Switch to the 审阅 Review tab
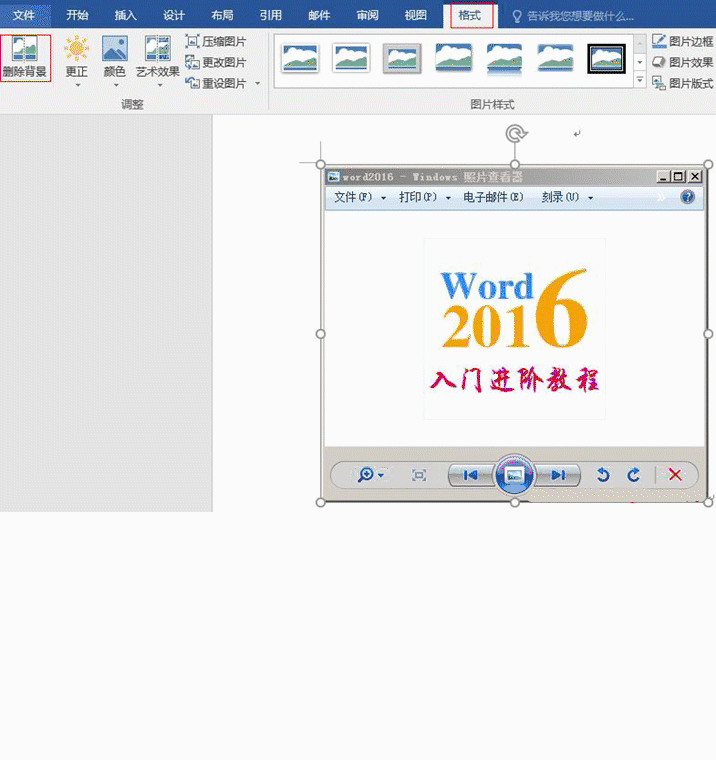Image resolution: width=716 pixels, height=760 pixels. 367,16
